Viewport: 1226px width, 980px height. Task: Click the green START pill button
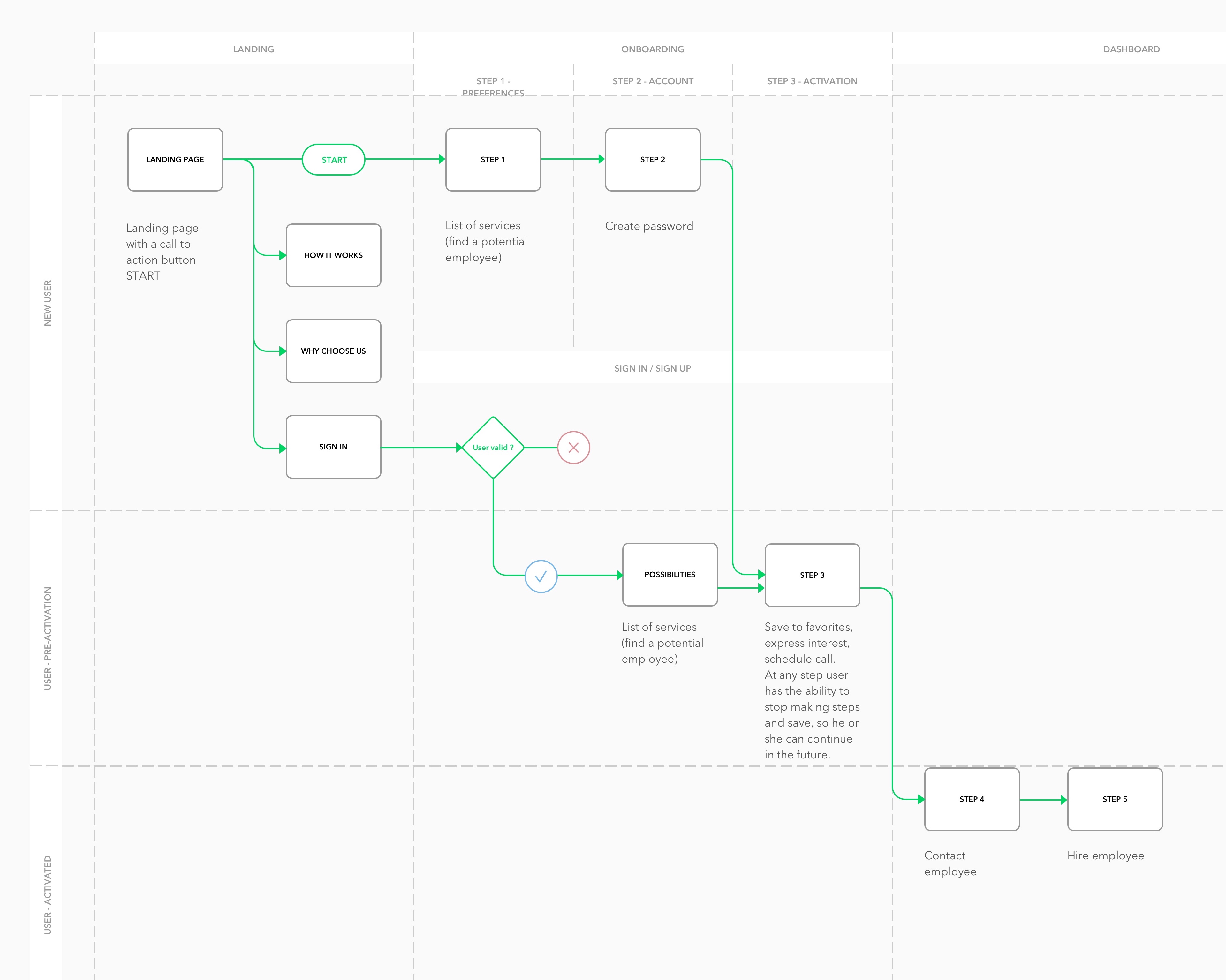334,160
